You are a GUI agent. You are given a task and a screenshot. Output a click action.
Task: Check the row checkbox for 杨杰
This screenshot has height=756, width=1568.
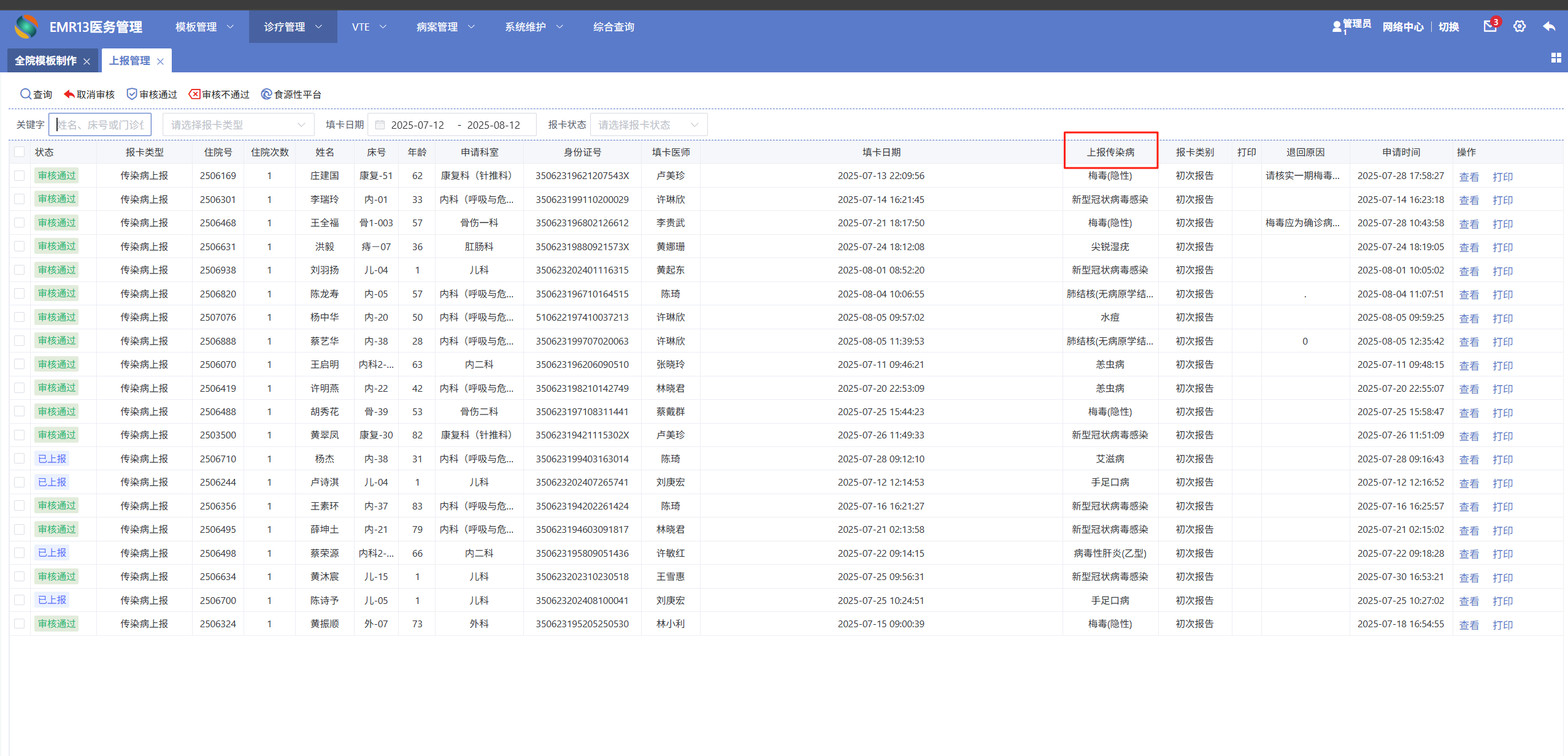[20, 459]
